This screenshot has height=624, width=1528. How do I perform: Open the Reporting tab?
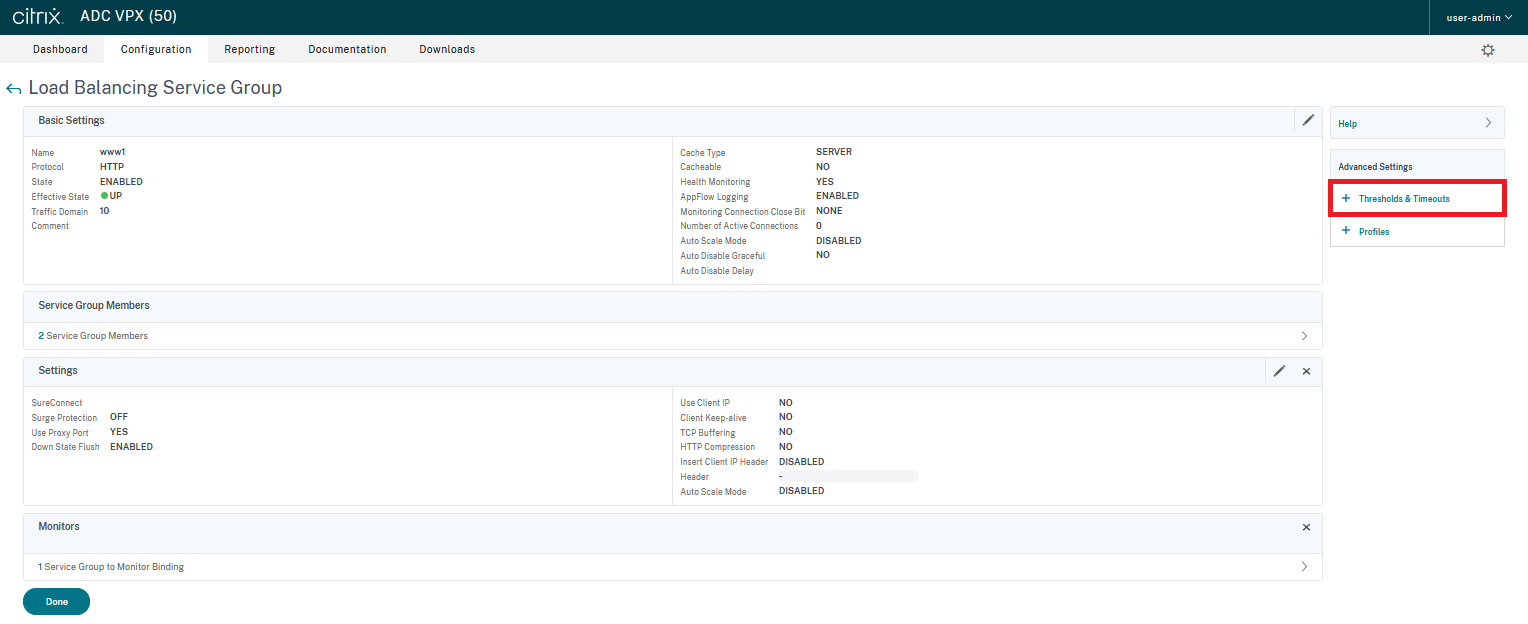(249, 49)
